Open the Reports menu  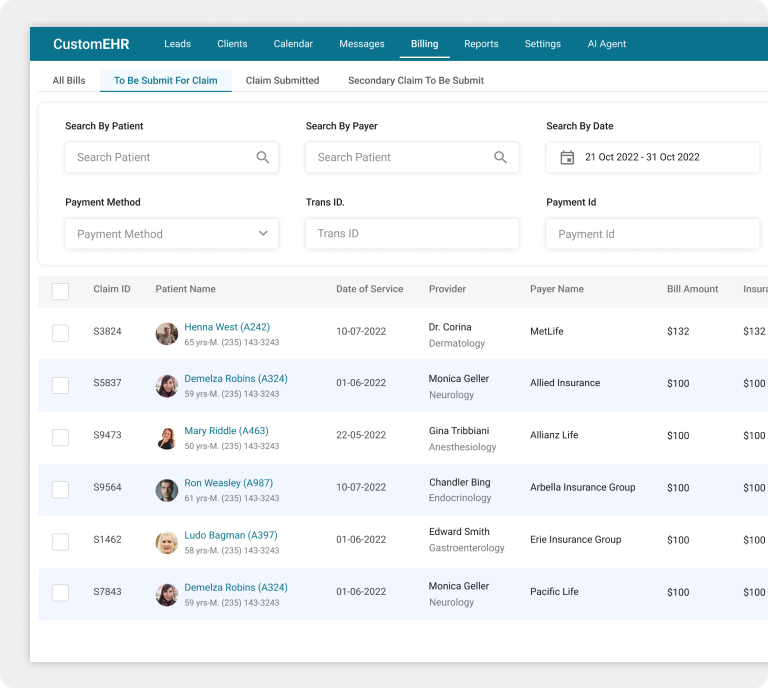click(481, 44)
